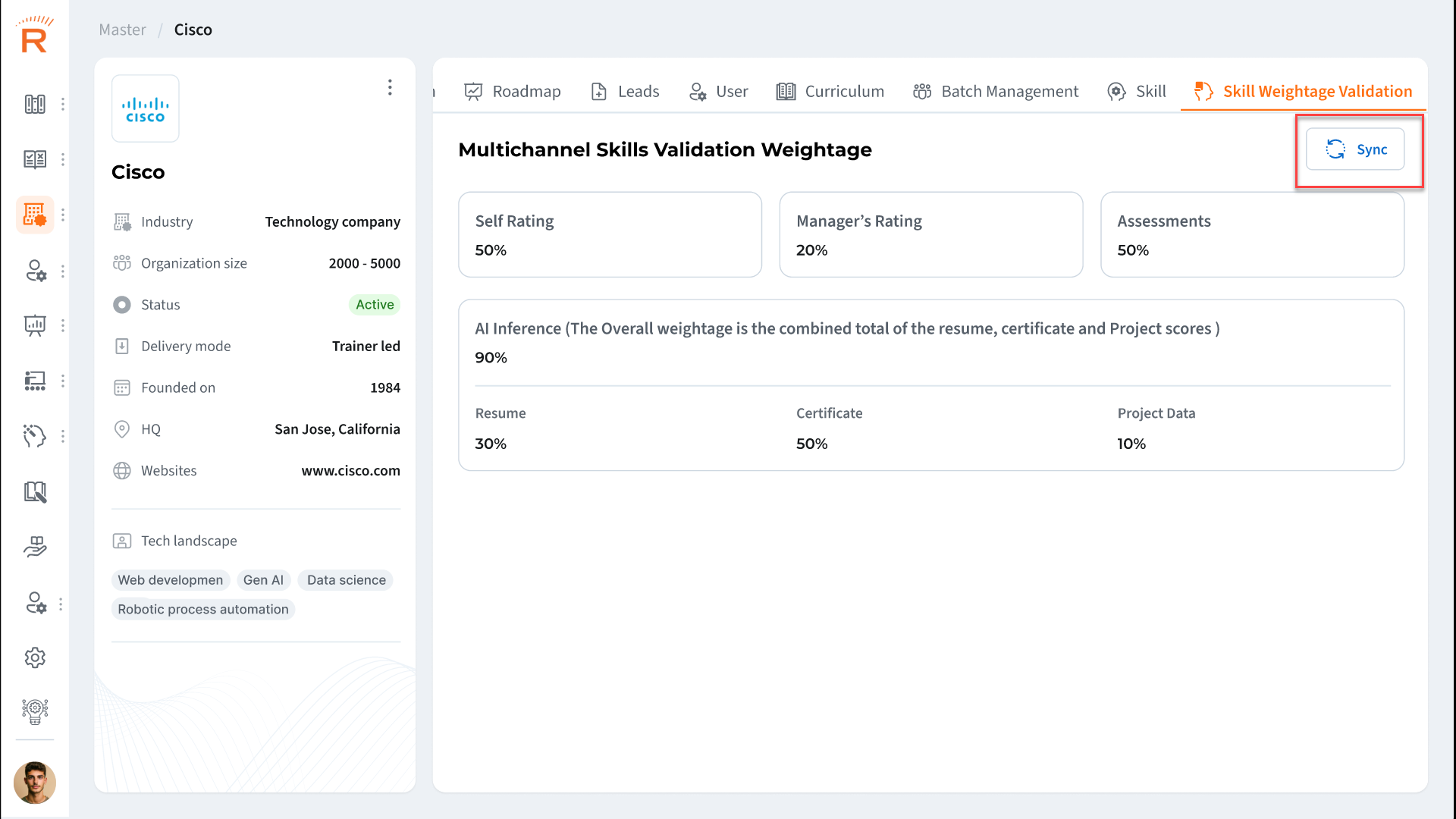Click the presentation board sidebar icon
1456x819 pixels.
(x=35, y=325)
